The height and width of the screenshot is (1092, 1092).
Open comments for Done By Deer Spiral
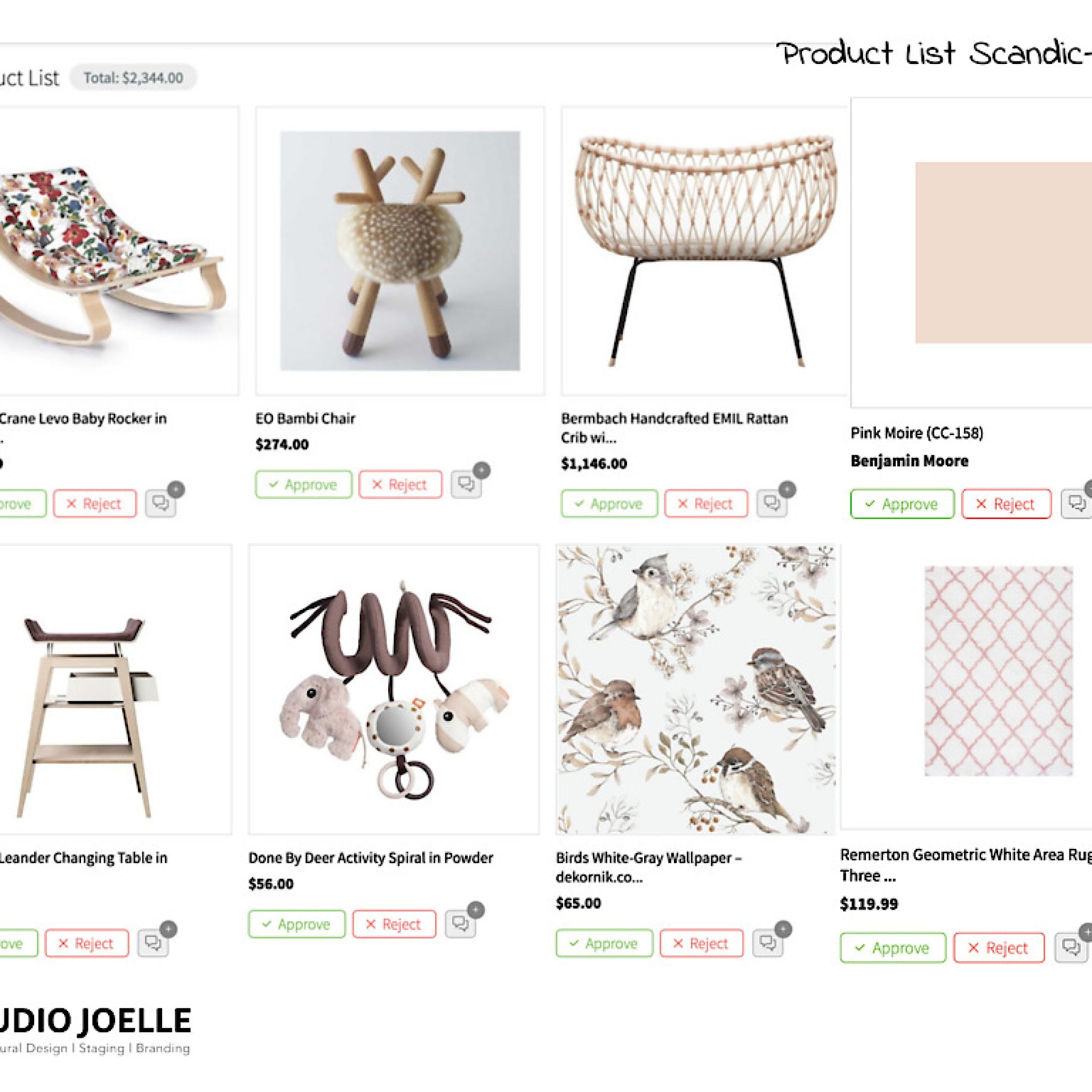[x=460, y=924]
